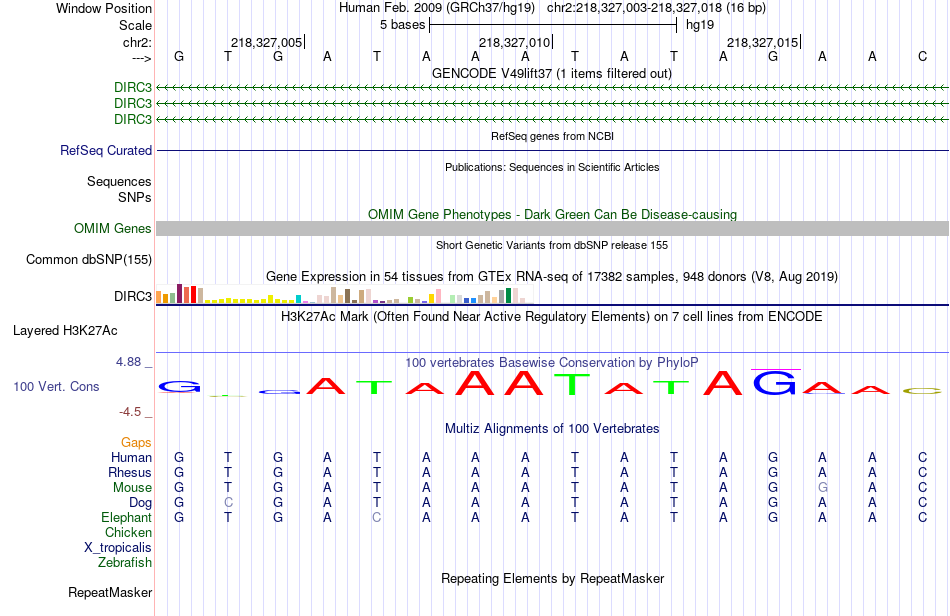Select the 5 bases scale bar
The width and height of the screenshot is (950, 616).
click(553, 25)
